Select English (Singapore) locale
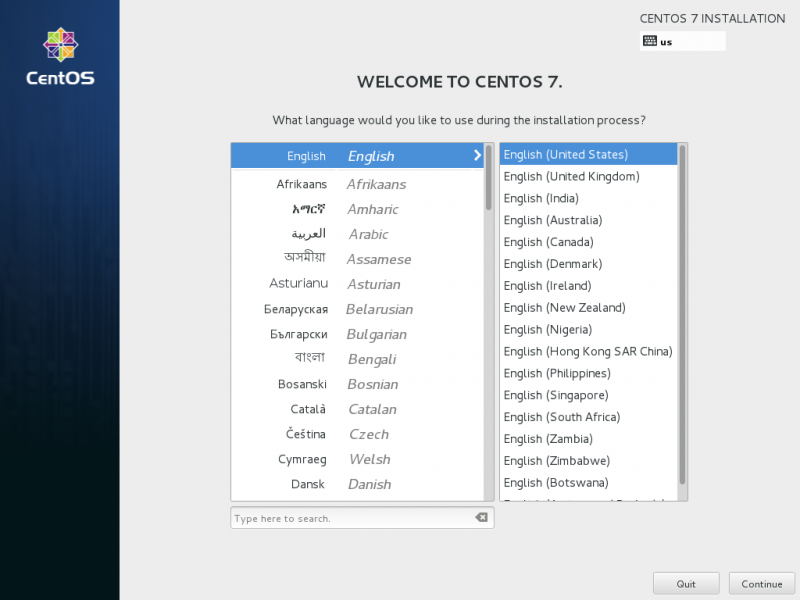 coord(554,395)
